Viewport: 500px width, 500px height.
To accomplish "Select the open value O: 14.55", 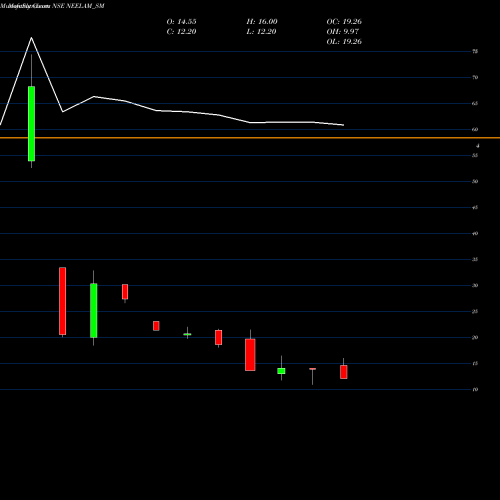I will [181, 22].
